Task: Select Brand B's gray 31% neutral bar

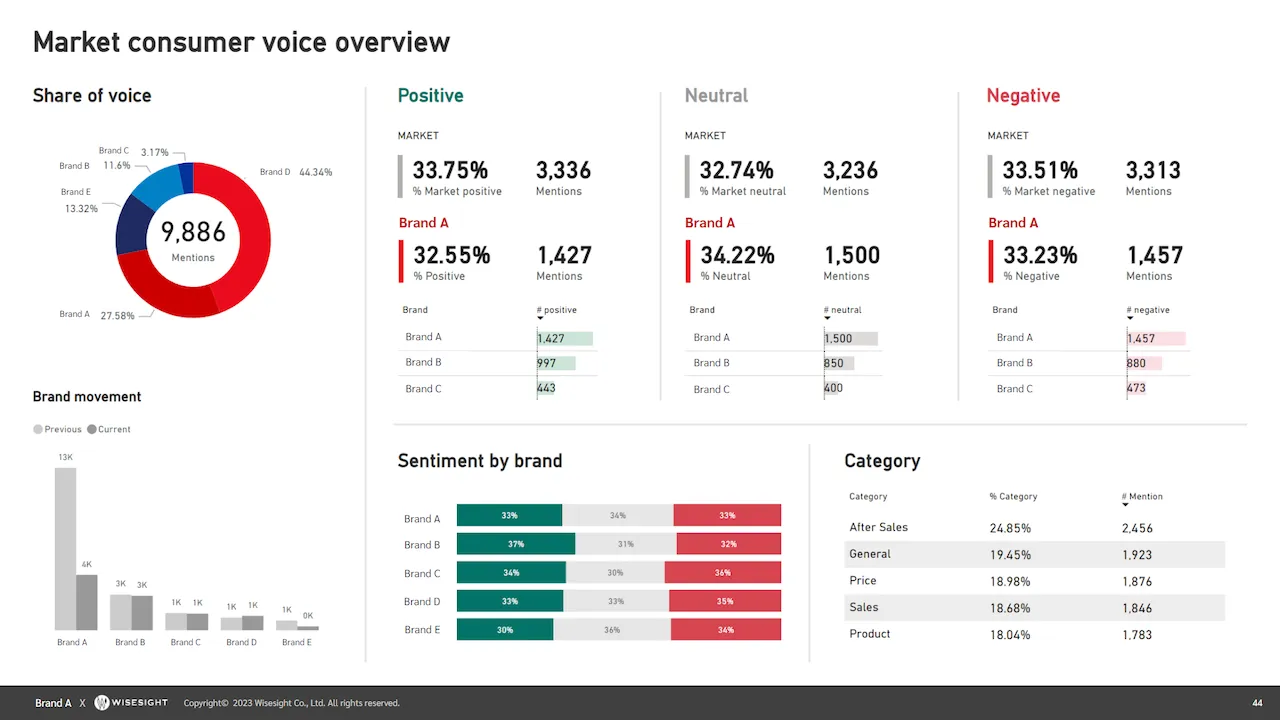Action: pyautogui.click(x=626, y=544)
